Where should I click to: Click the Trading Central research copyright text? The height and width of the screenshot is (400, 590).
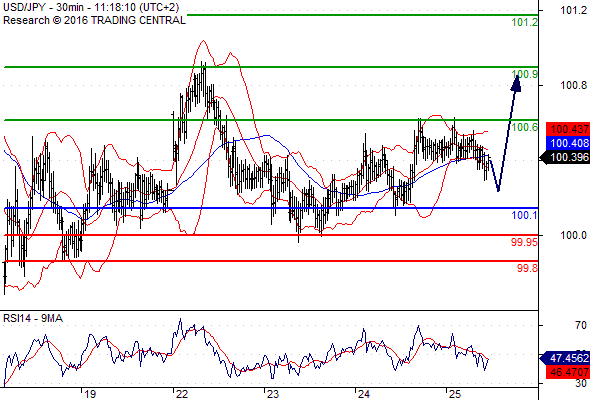pos(94,20)
